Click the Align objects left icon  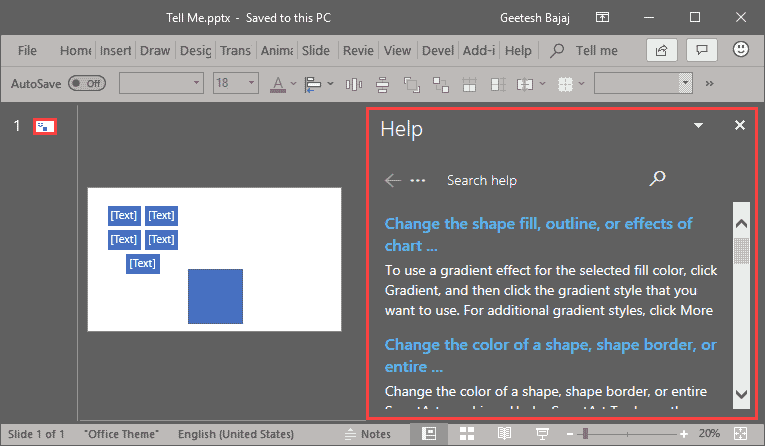[313, 84]
